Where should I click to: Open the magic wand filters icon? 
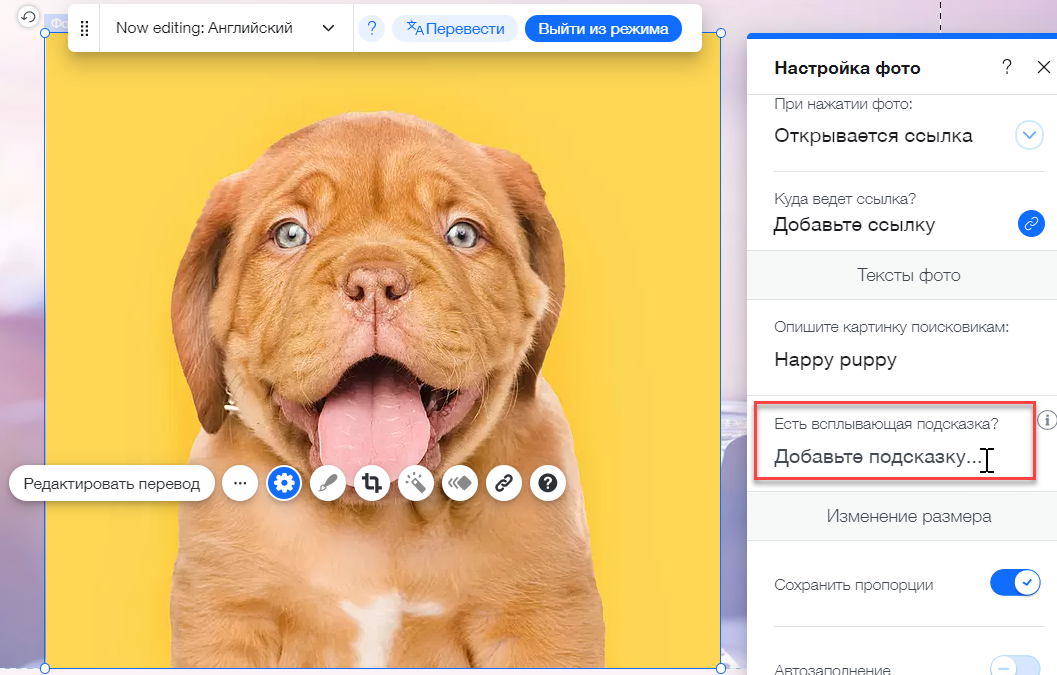click(415, 484)
